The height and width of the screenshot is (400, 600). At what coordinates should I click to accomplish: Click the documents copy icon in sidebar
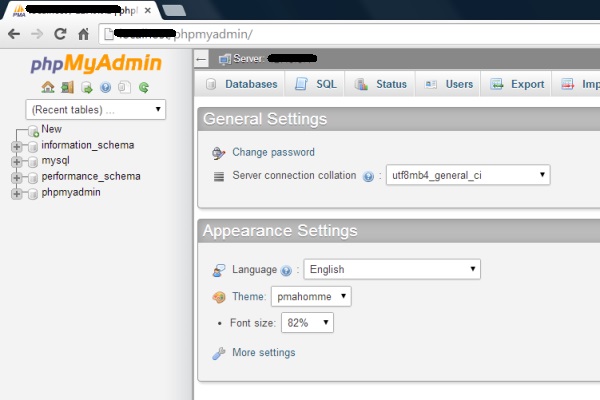point(124,87)
